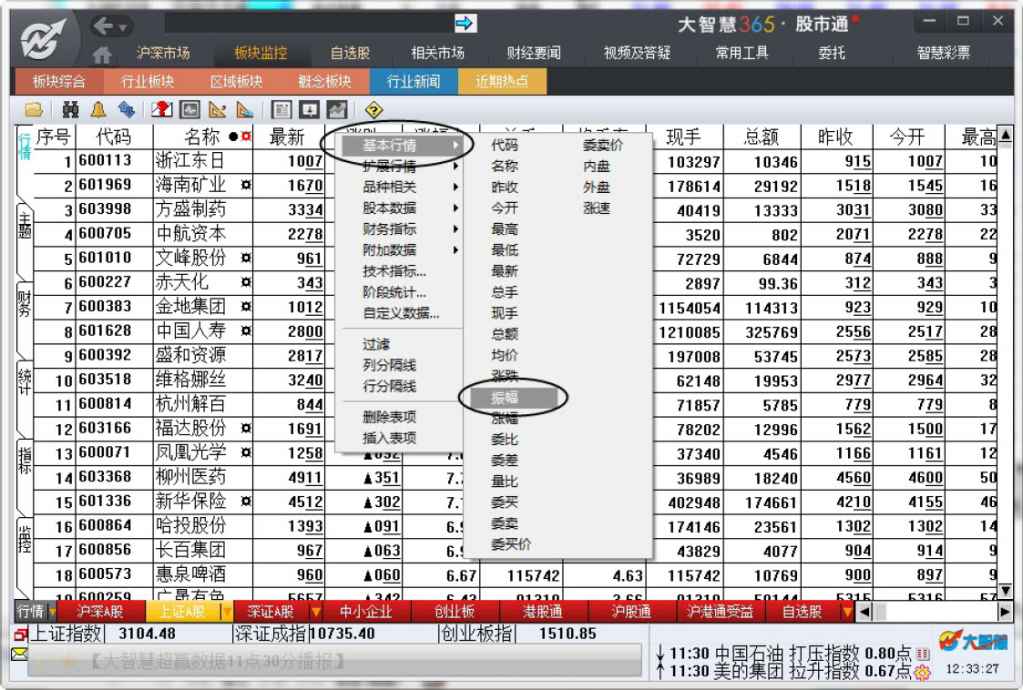Expand the 附加数据 submenu
Screen dimensions: 1023x690
click(x=403, y=250)
